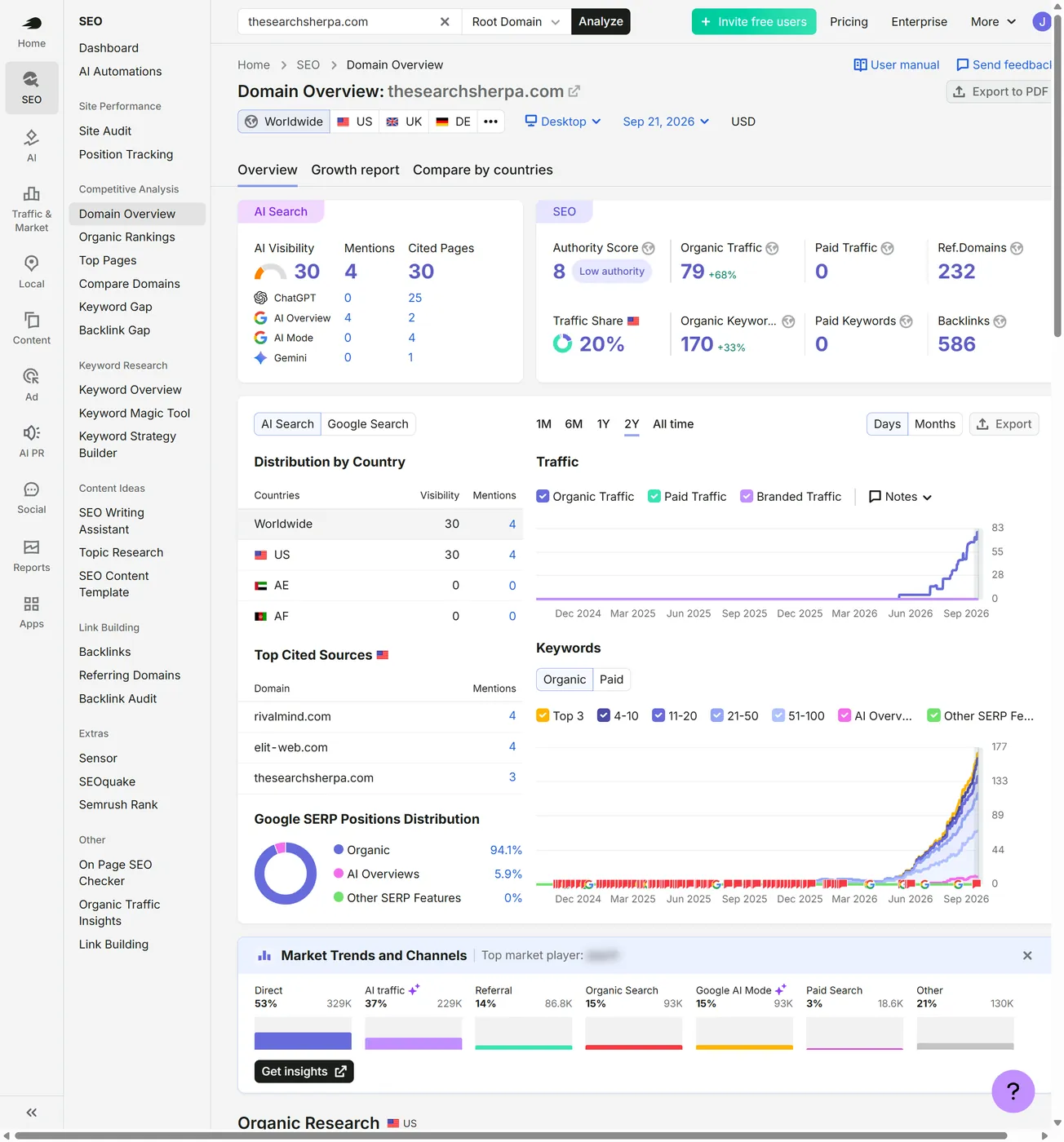Toggle the Top 3 keywords checkbox

(543, 715)
